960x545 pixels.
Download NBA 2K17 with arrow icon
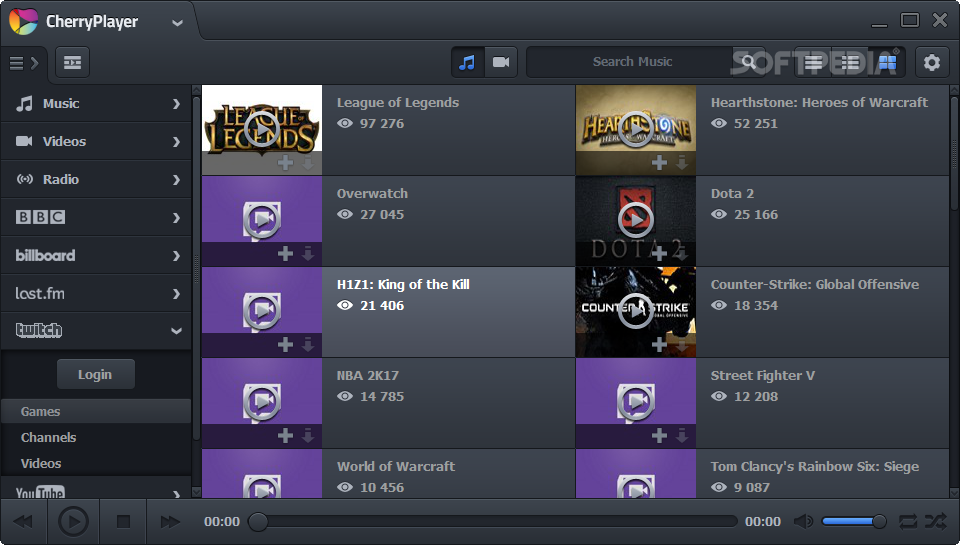pos(308,435)
